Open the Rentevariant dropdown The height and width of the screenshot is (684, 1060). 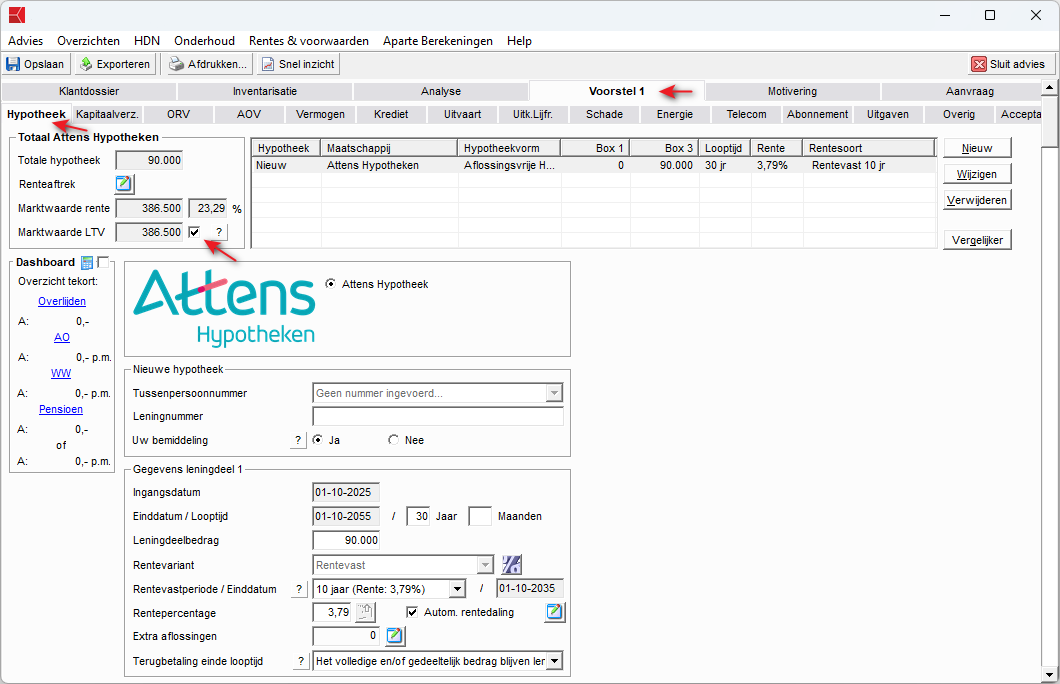tap(485, 564)
